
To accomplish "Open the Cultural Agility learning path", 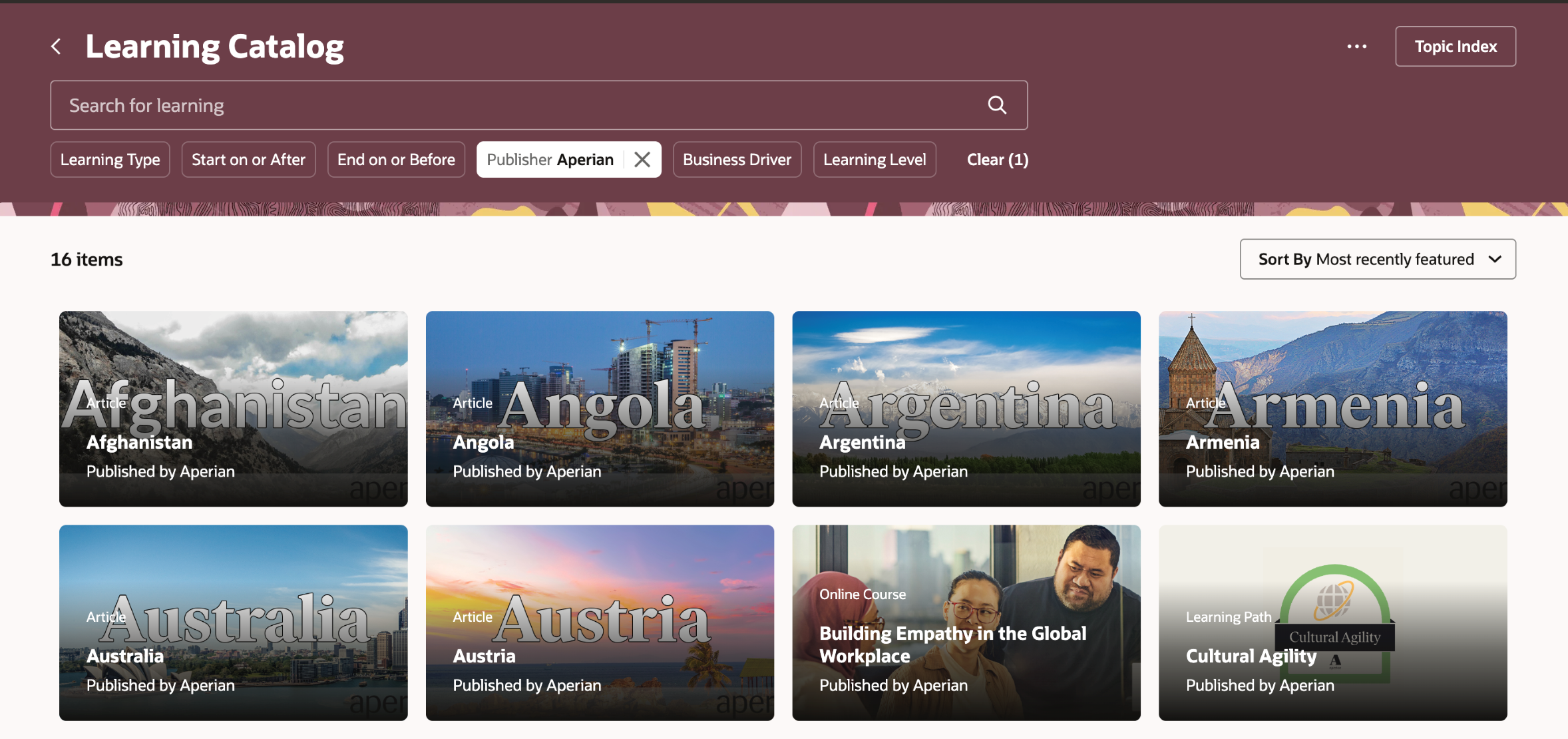I will point(1332,622).
